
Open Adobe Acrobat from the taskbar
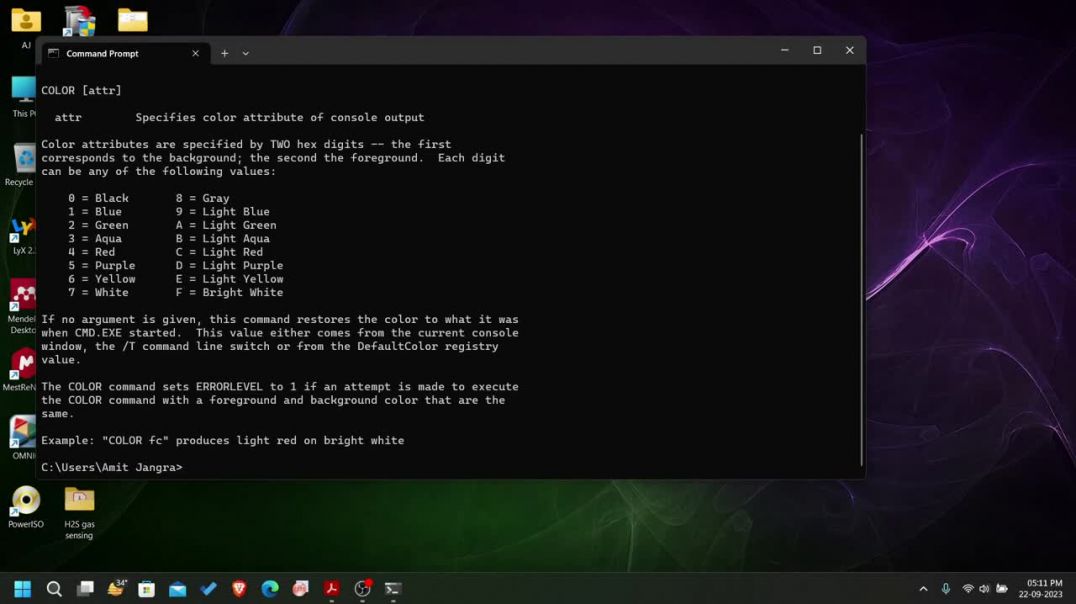pos(331,589)
